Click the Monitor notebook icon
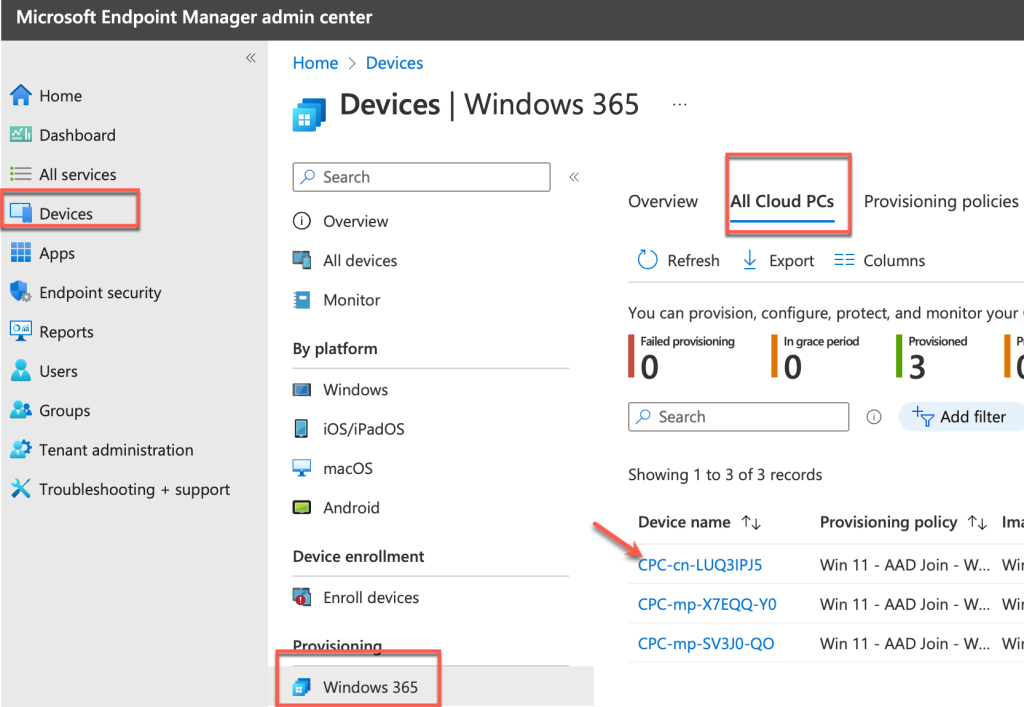The image size is (1024, 707). (302, 300)
